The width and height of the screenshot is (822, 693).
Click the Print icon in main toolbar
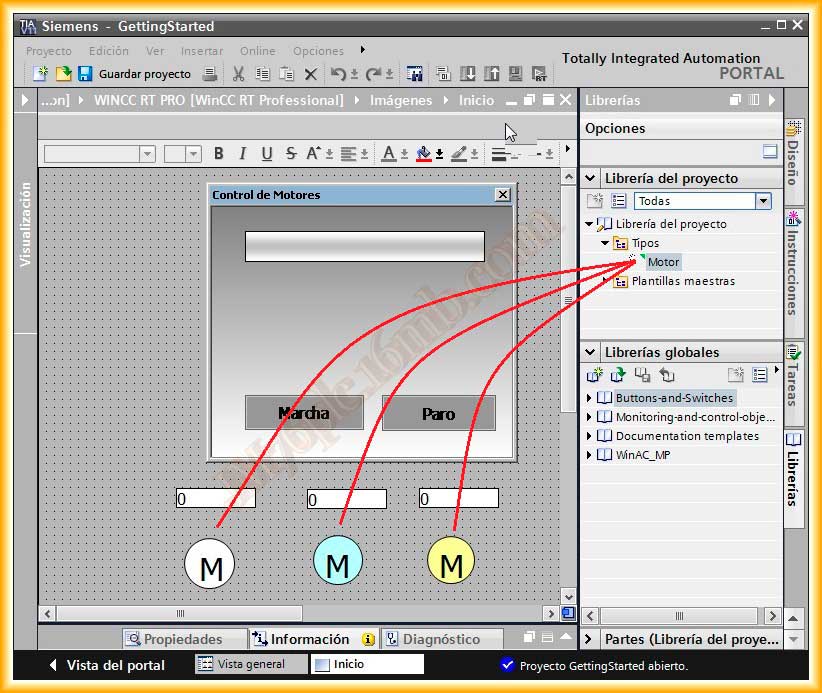coord(209,74)
